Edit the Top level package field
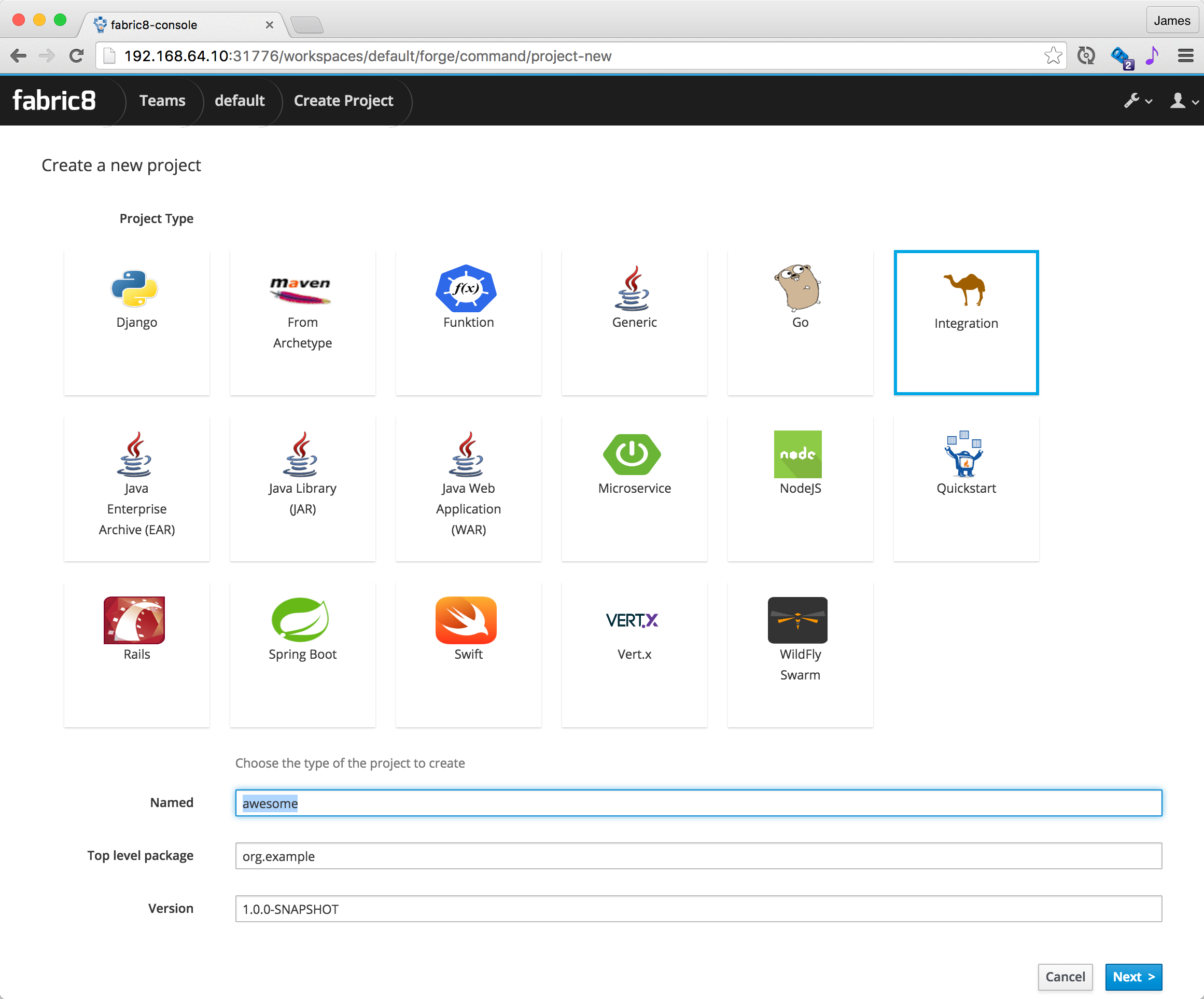 click(x=698, y=855)
